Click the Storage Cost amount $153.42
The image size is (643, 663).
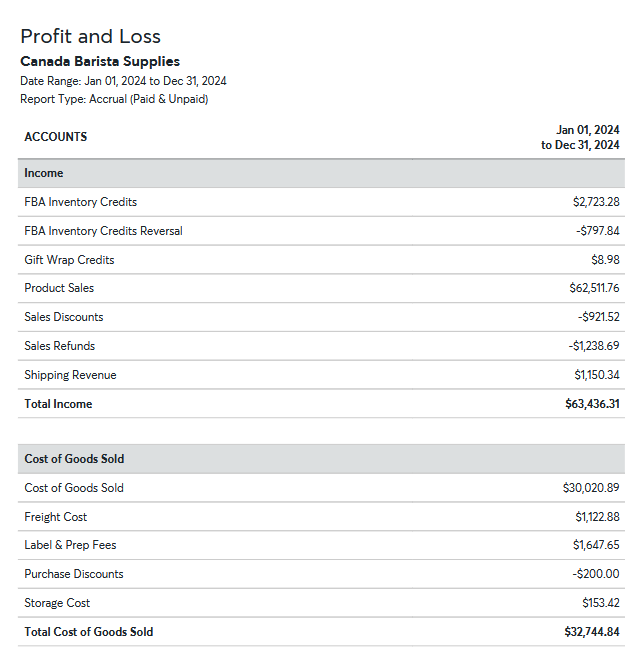pos(600,603)
